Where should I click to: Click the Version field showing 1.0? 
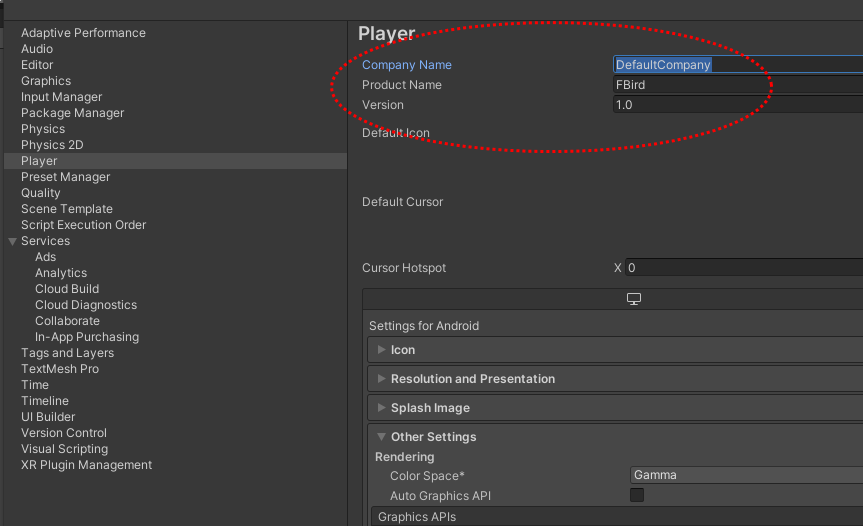tap(738, 105)
